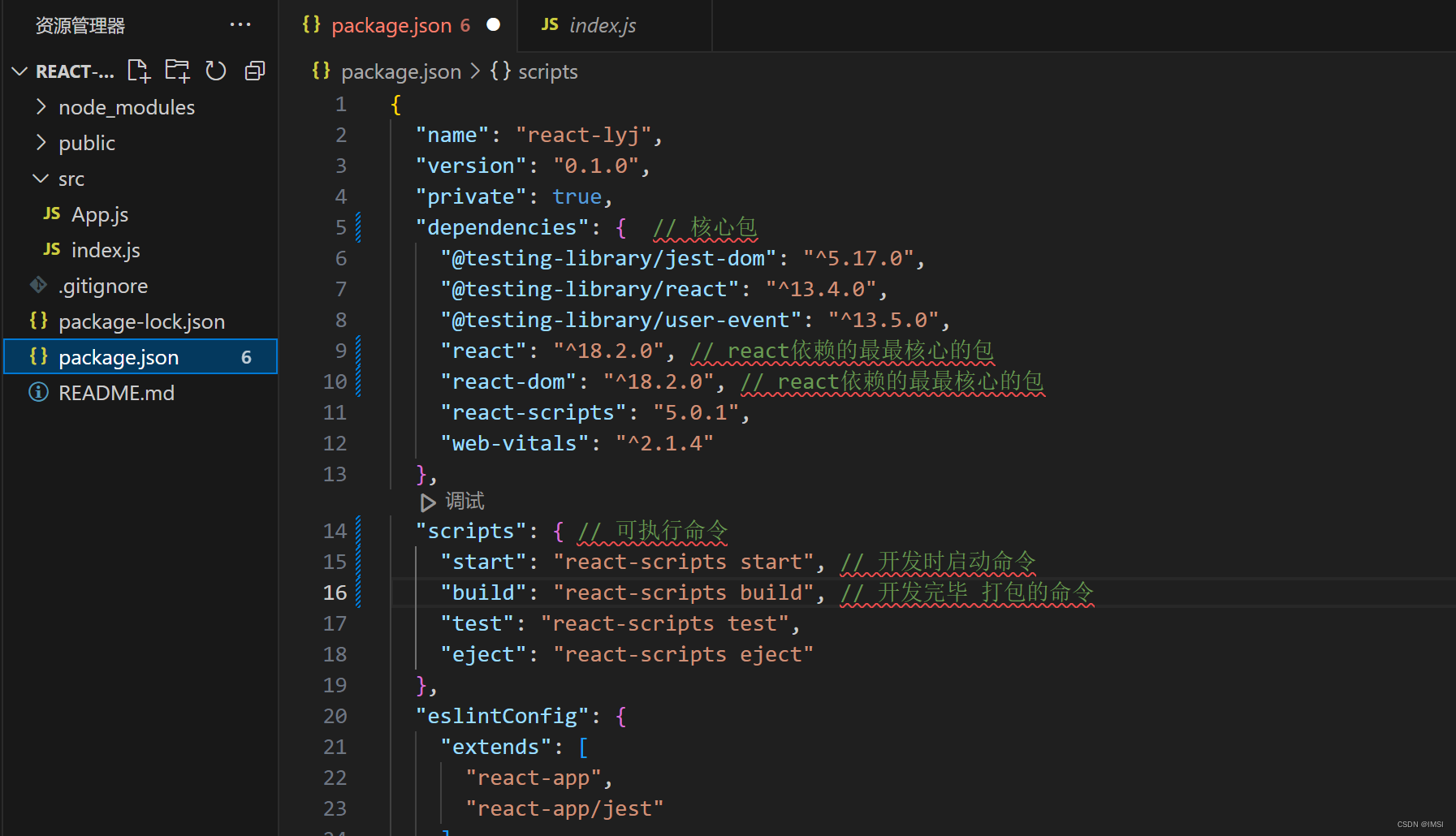Click line number 16 in the gutter
Image resolution: width=1456 pixels, height=836 pixels.
pyautogui.click(x=335, y=593)
